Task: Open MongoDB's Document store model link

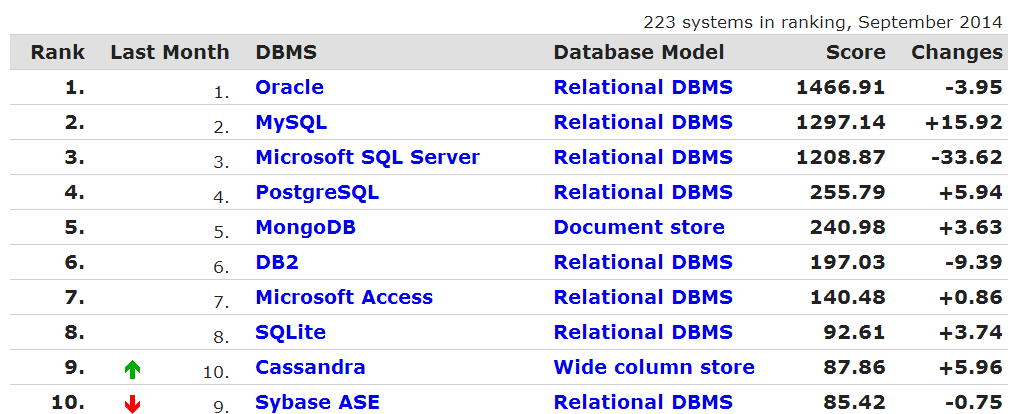Action: [639, 228]
